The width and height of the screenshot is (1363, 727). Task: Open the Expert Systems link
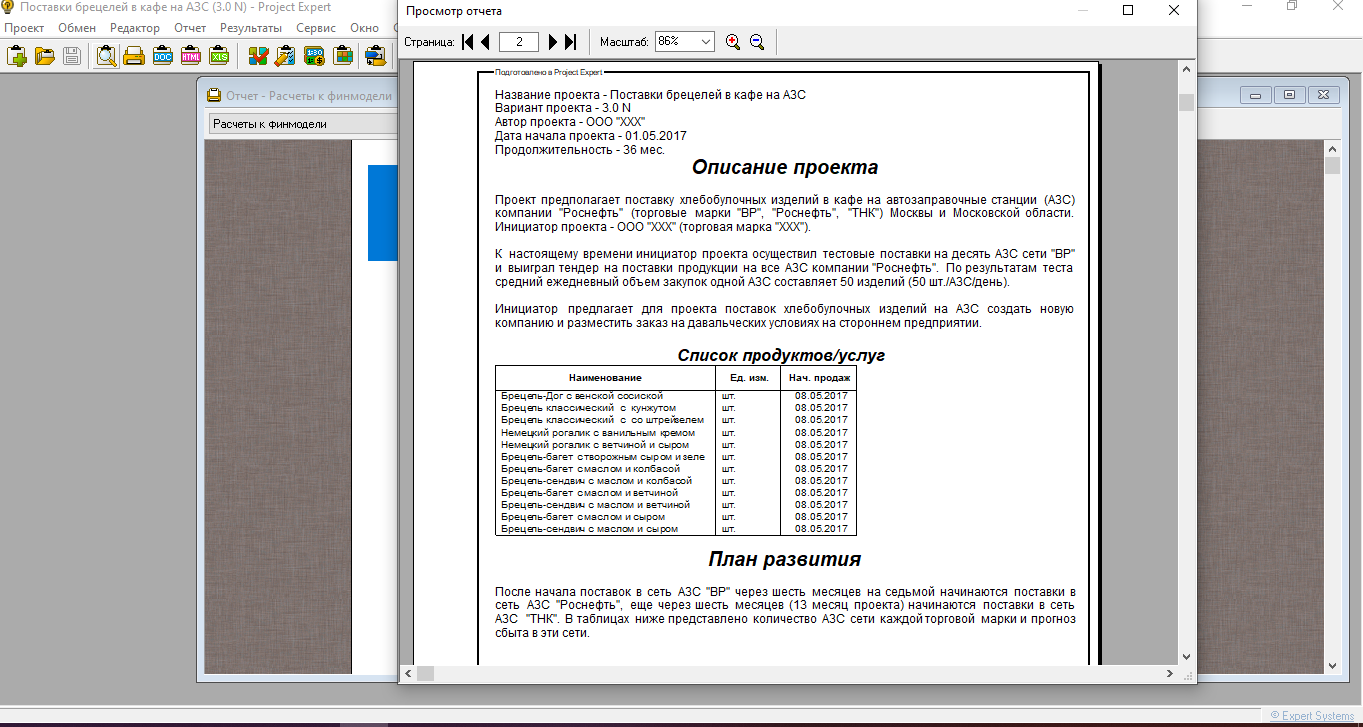(x=1312, y=716)
